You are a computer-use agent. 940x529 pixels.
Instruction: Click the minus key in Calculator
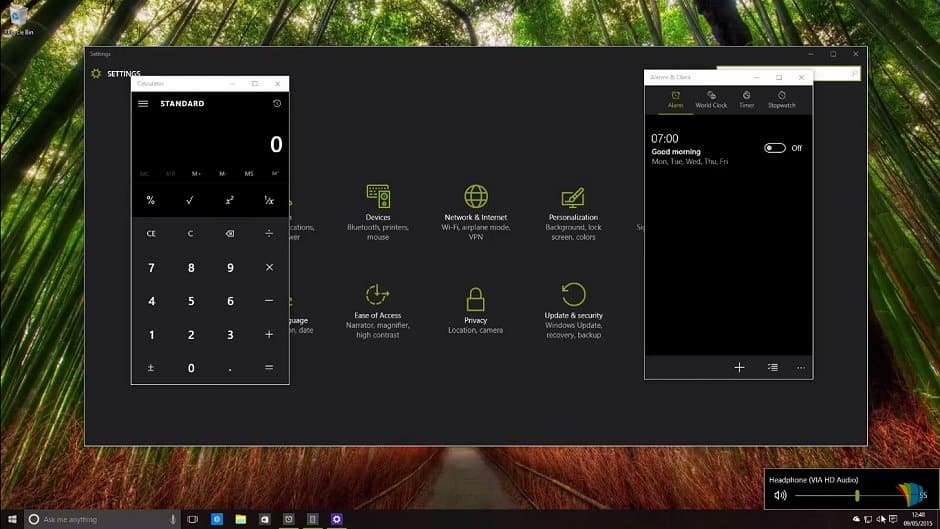tap(269, 301)
